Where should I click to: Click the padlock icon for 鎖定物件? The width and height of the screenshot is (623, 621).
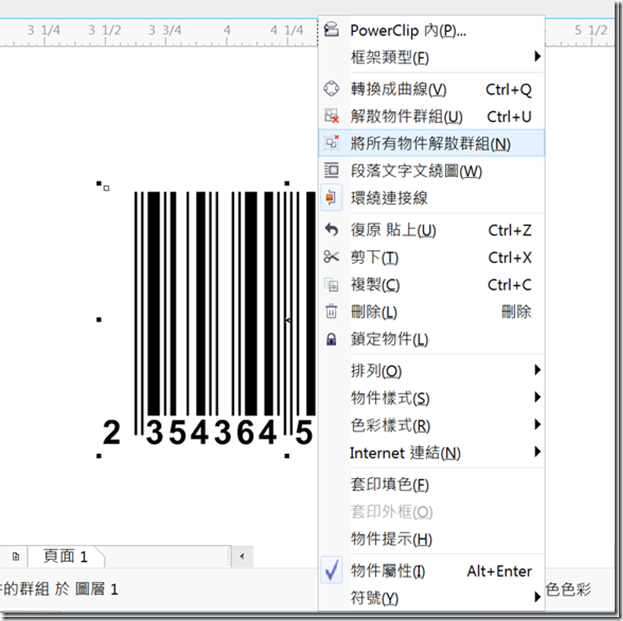(x=331, y=339)
